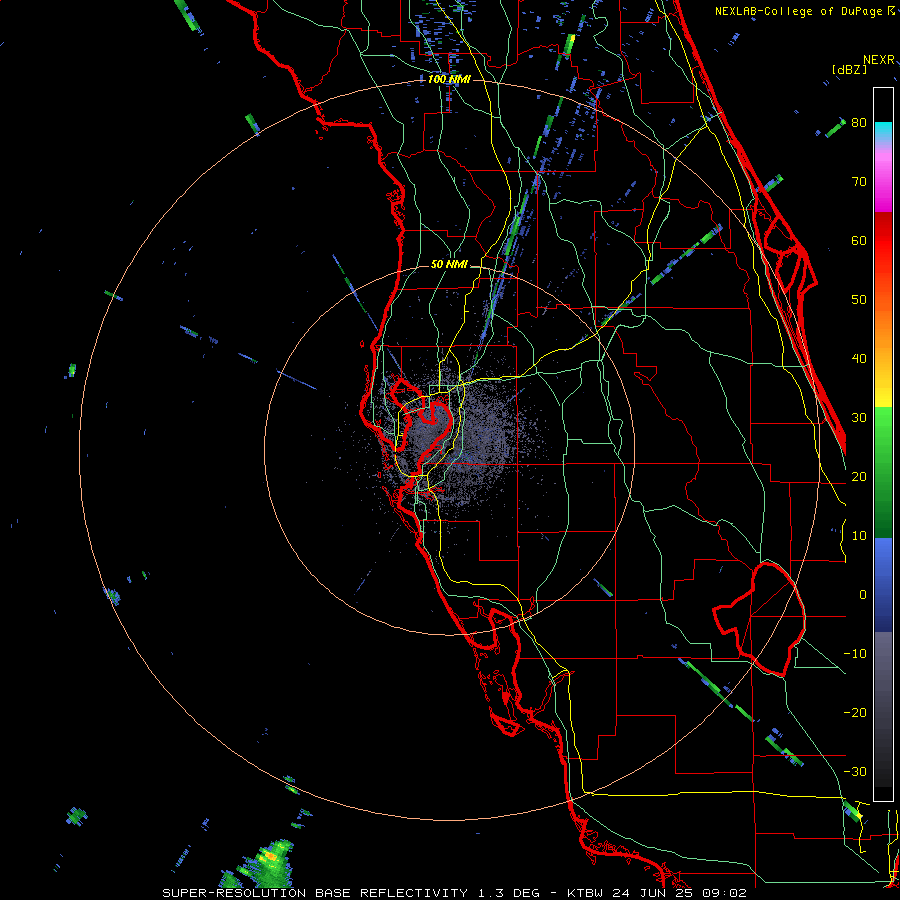Click the [dBZ] unit label
Viewport: 900px width, 900px height.
pyautogui.click(x=849, y=70)
